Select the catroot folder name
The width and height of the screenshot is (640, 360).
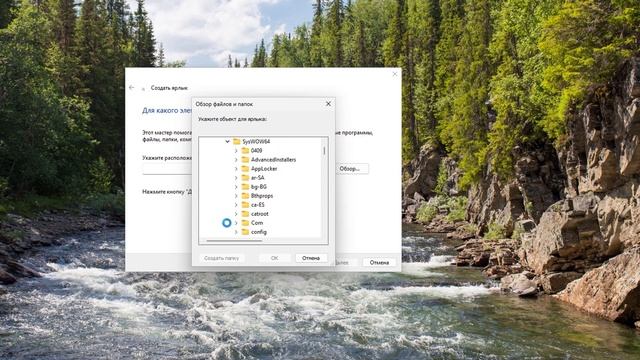pyautogui.click(x=260, y=213)
